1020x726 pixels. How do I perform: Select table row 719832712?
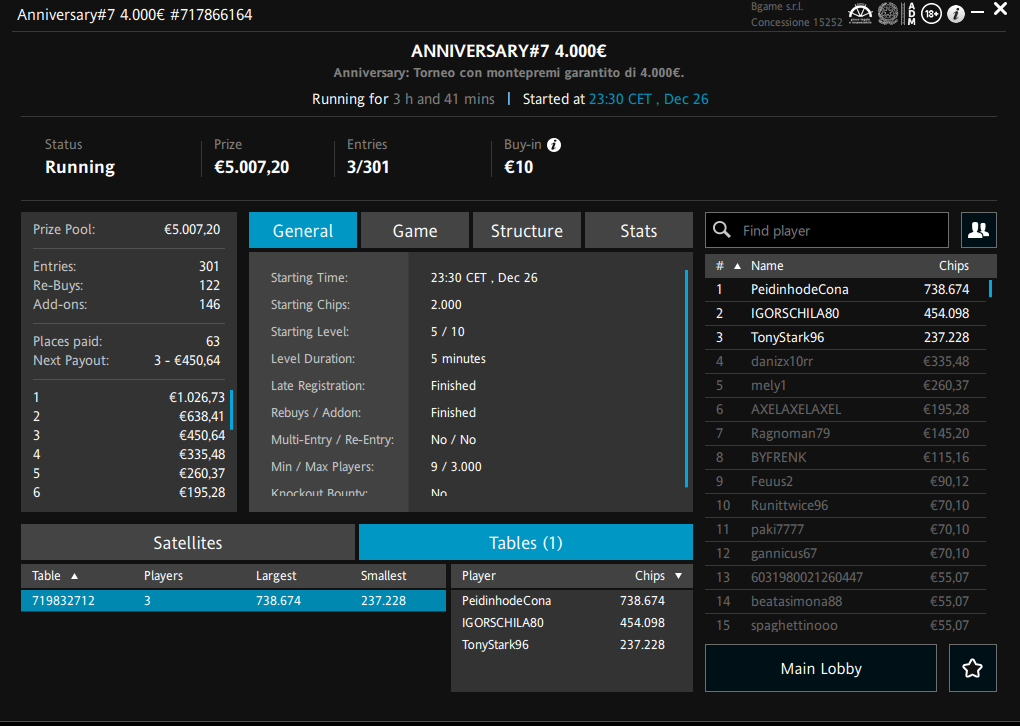pos(234,600)
